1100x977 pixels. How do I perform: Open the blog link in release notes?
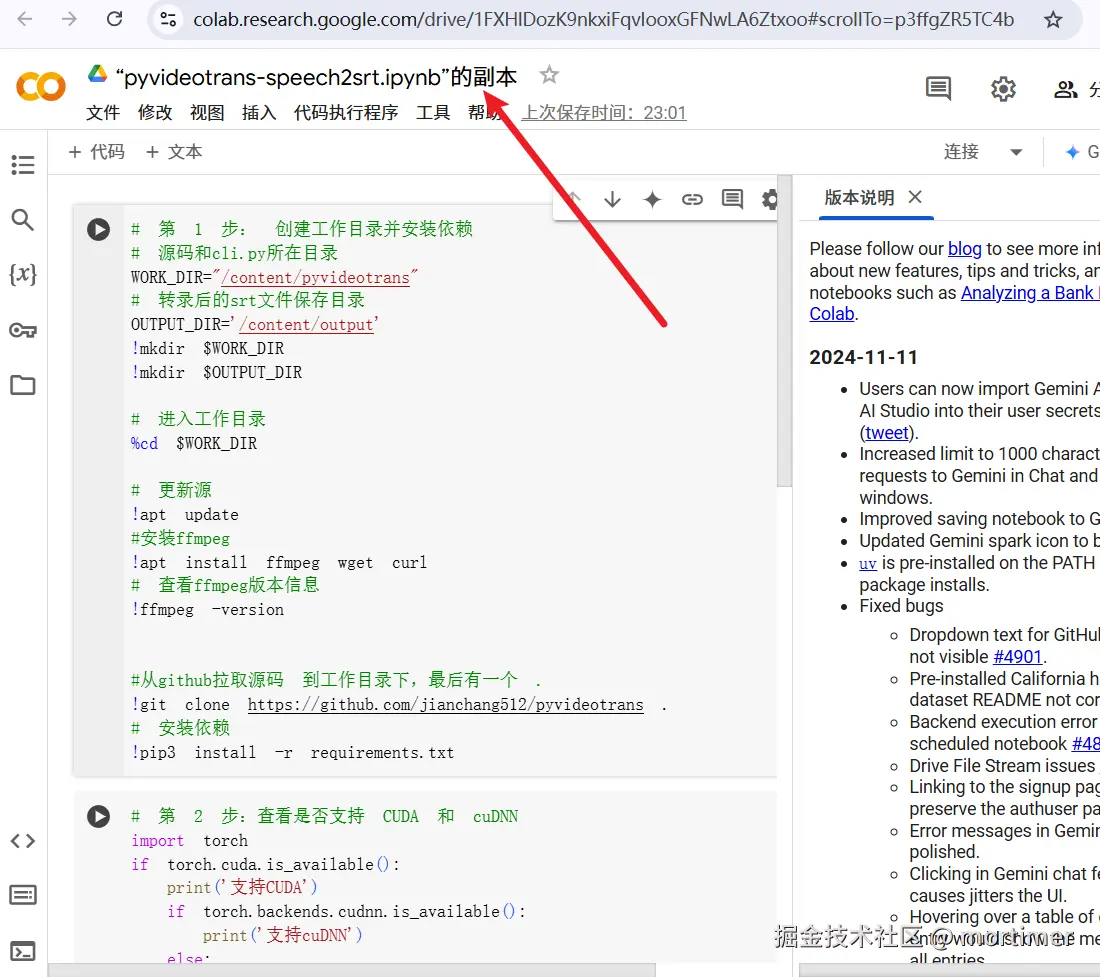coord(965,249)
